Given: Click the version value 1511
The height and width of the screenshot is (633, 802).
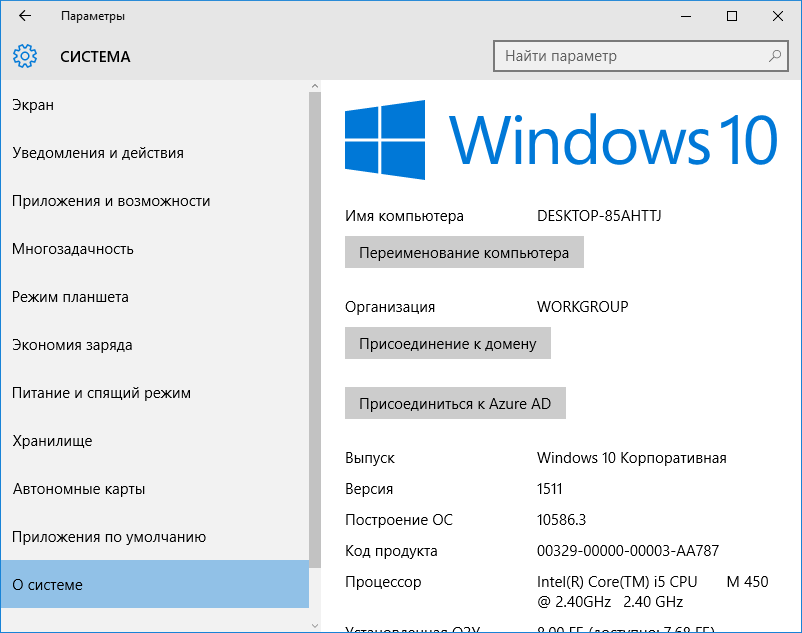Looking at the screenshot, I should pos(549,489).
